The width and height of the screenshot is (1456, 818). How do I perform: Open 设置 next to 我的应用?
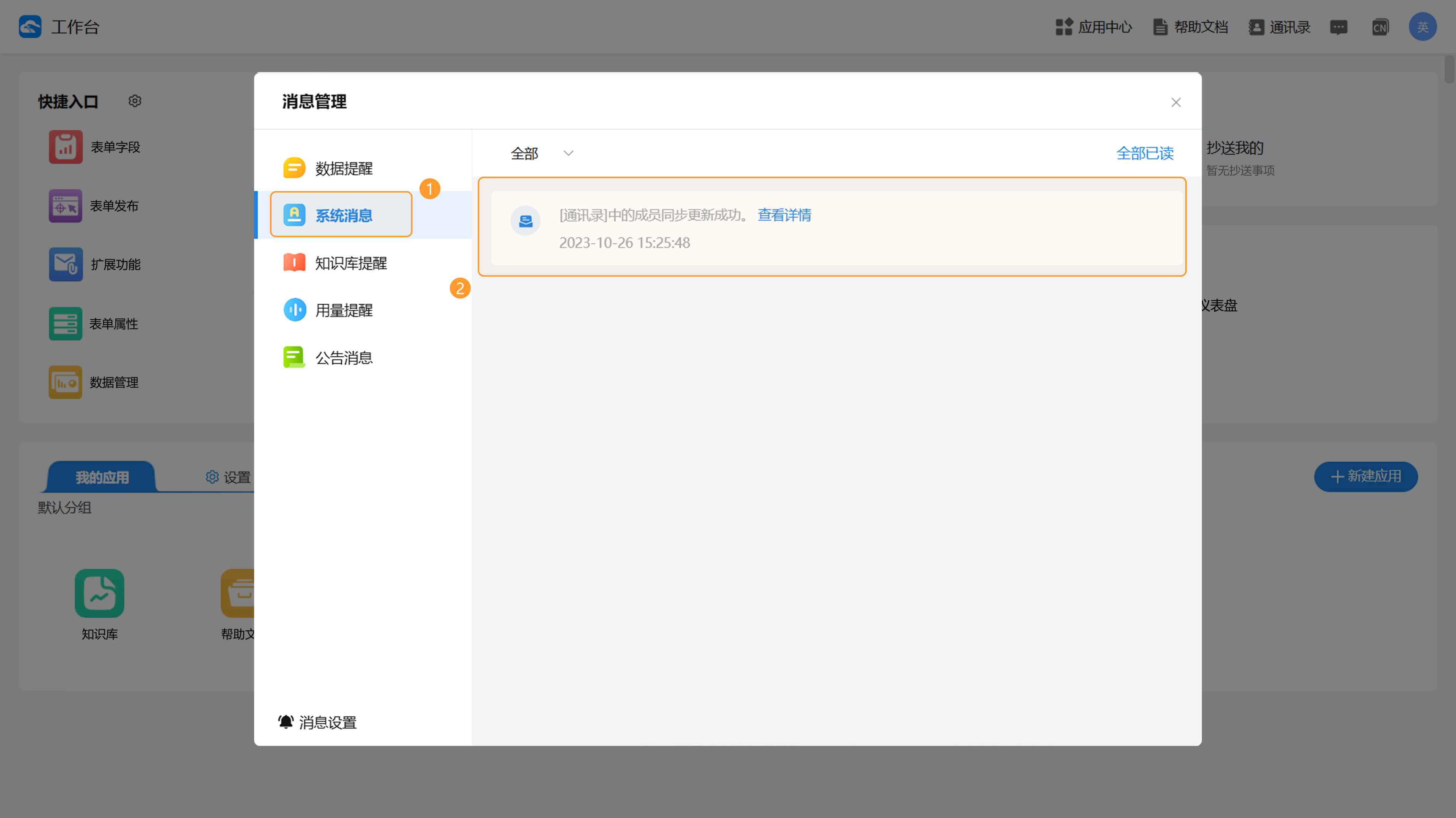click(x=228, y=477)
